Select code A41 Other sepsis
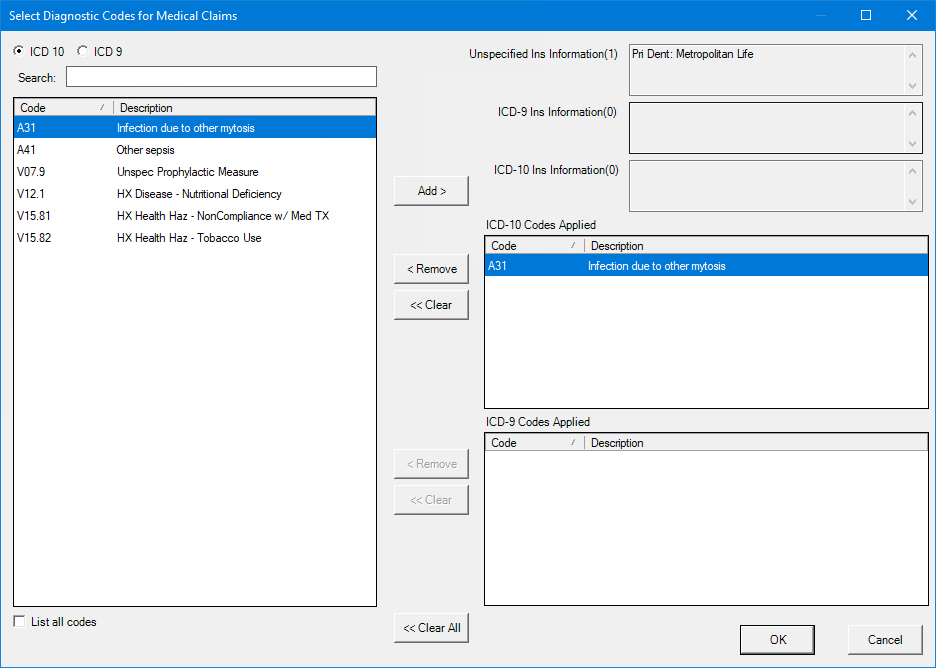This screenshot has height=668, width=936. click(x=145, y=150)
